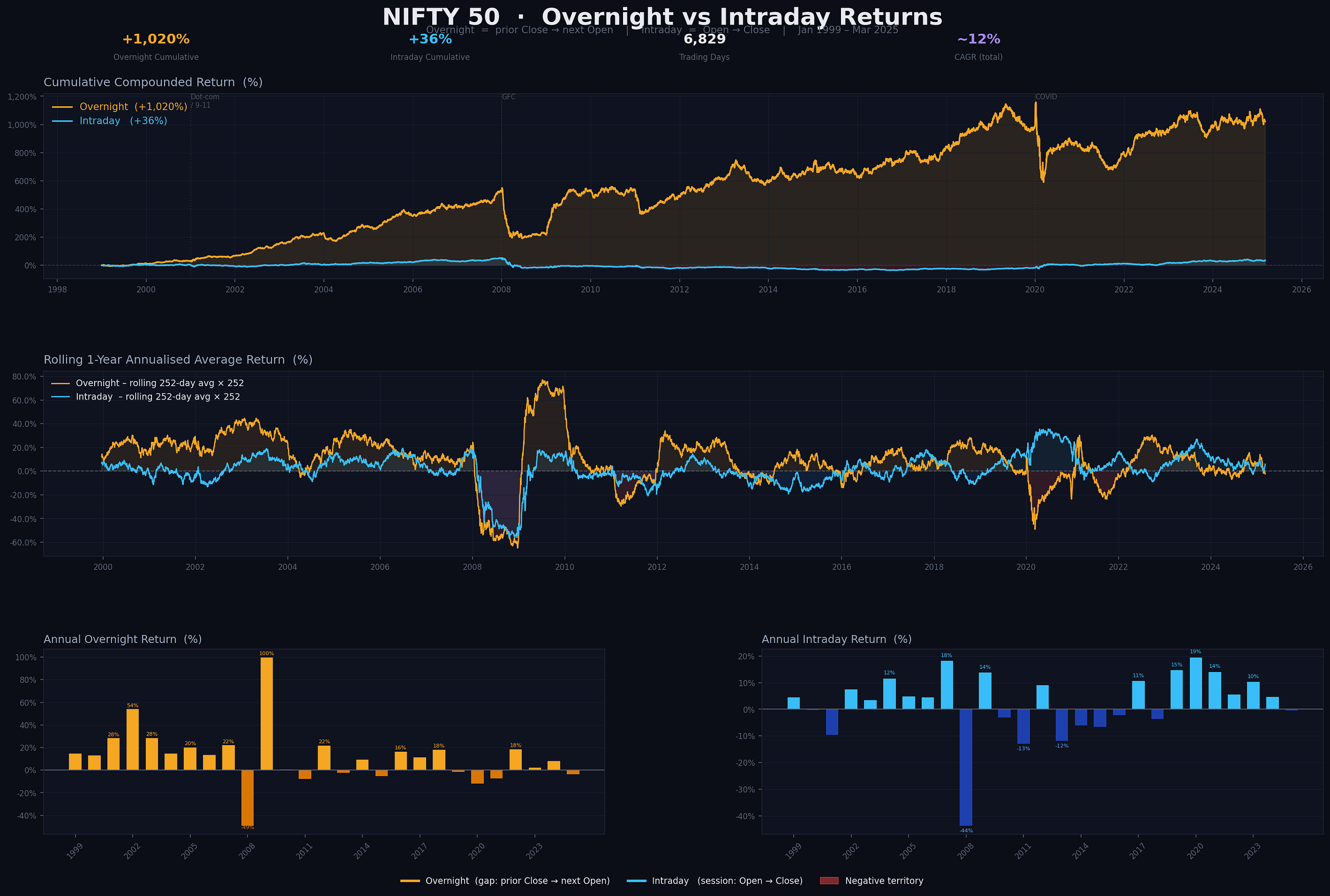Image resolution: width=1330 pixels, height=896 pixels.
Task: Select the Intraday (+36%) legend entry
Action: click(x=109, y=121)
